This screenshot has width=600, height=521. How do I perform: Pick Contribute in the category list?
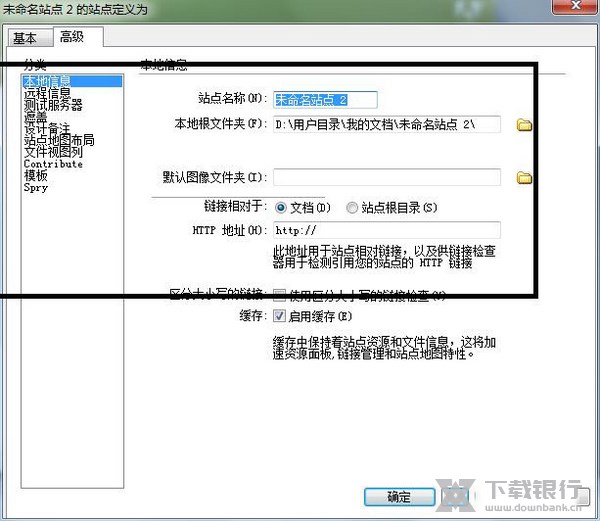pyautogui.click(x=52, y=164)
